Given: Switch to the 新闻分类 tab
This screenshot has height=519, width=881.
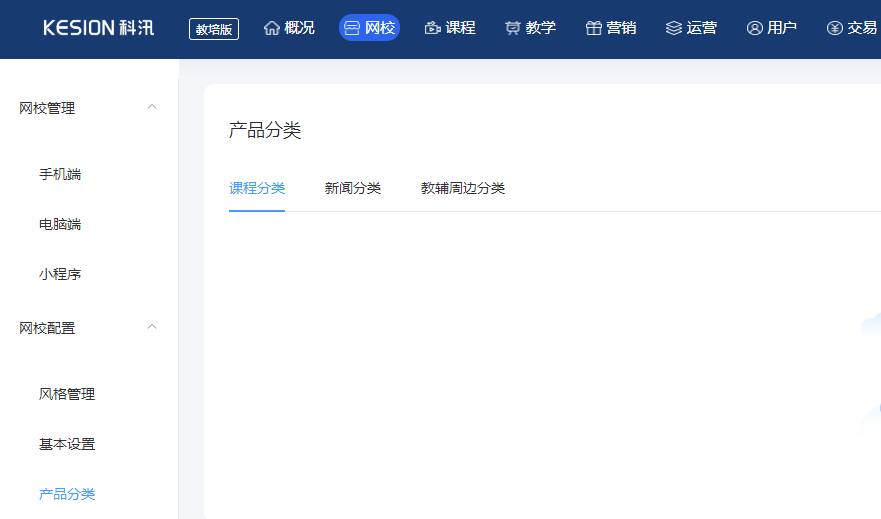Looking at the screenshot, I should tap(353, 188).
